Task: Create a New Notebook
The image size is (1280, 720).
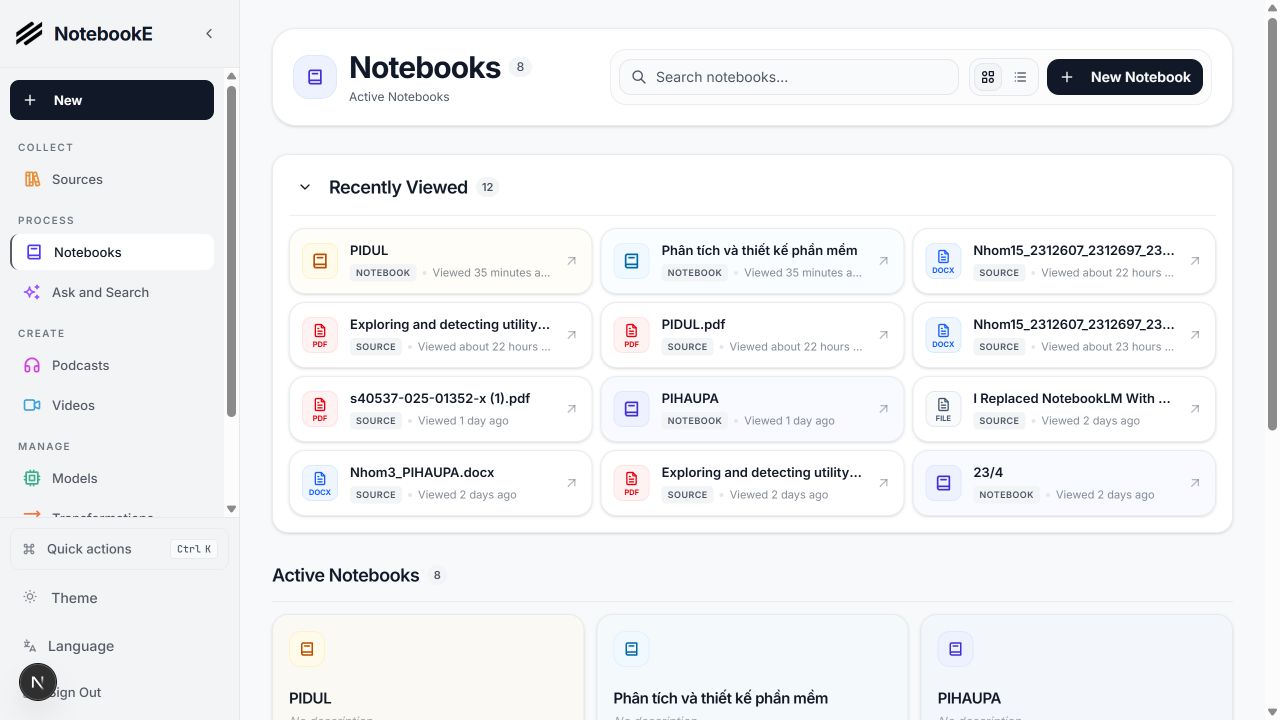Action: (x=1125, y=77)
